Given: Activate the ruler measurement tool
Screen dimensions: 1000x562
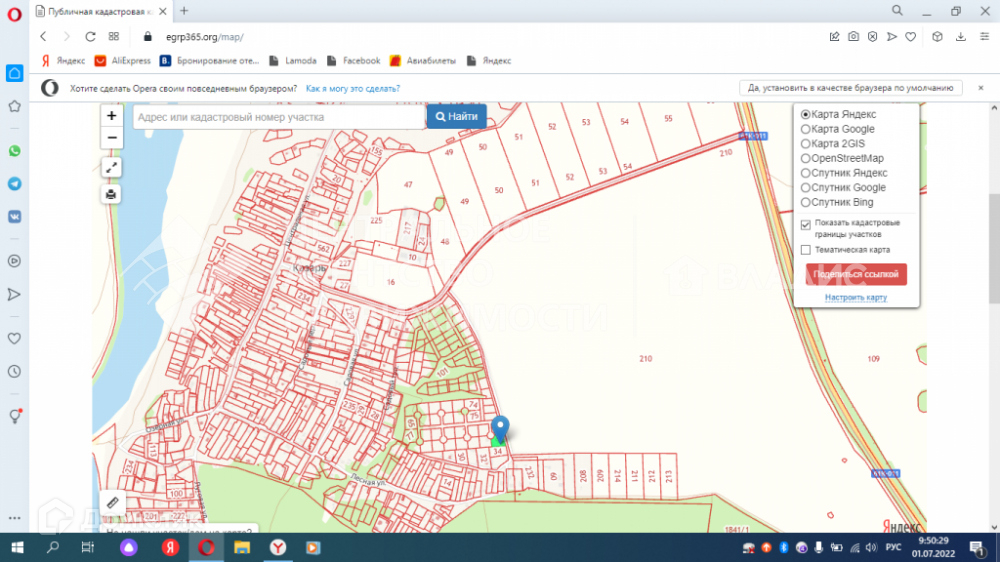Looking at the screenshot, I should pos(112,503).
